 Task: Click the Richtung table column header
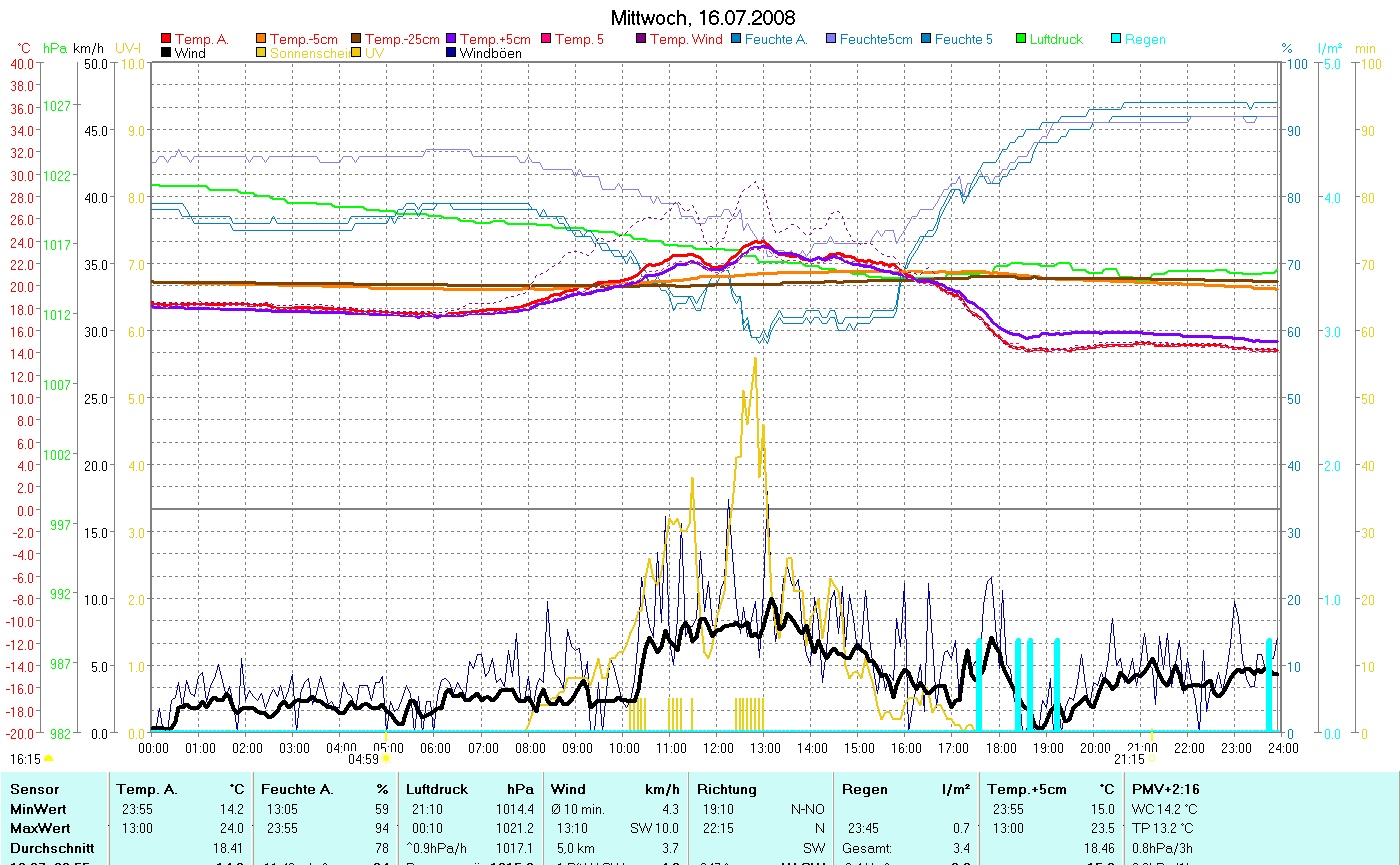point(727,790)
